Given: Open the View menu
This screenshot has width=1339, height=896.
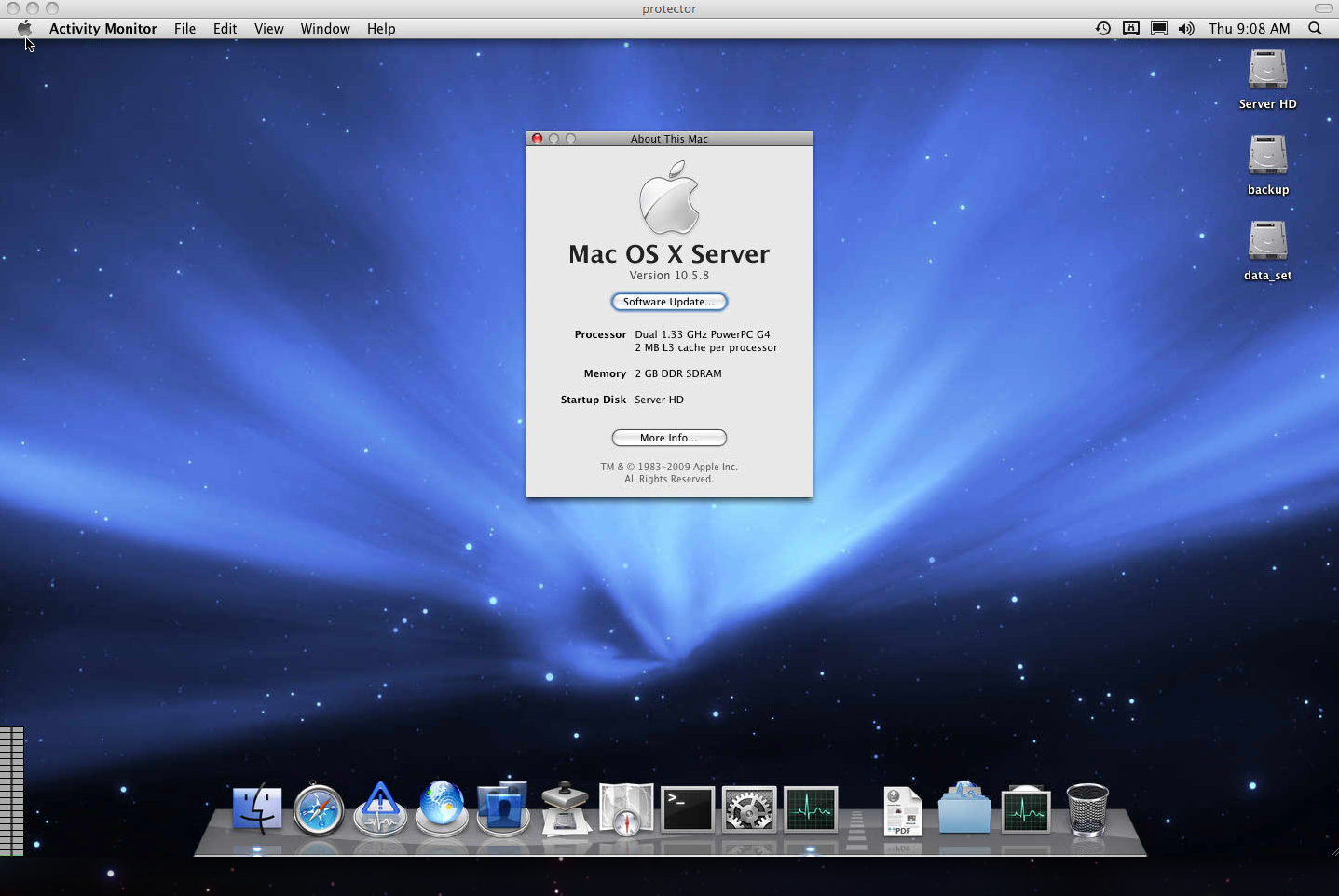Looking at the screenshot, I should click(268, 28).
